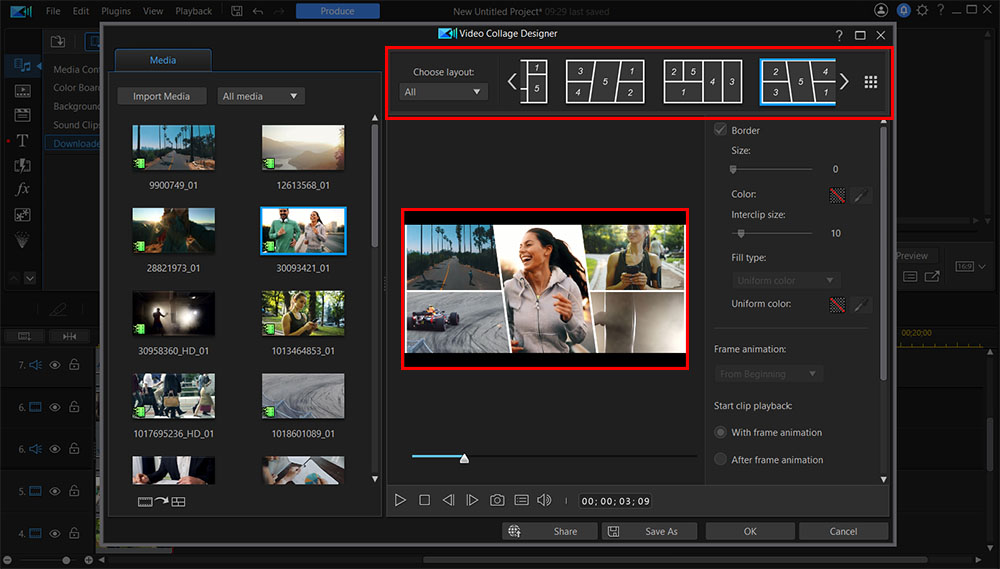Viewport: 1000px width, 569px height.
Task: Select With frame animation radio button
Action: (x=720, y=433)
